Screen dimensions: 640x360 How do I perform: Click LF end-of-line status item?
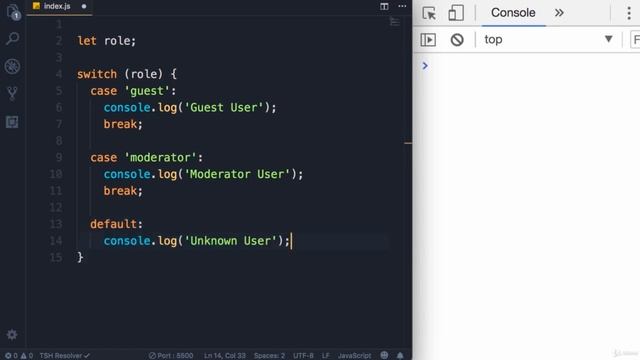(325, 356)
